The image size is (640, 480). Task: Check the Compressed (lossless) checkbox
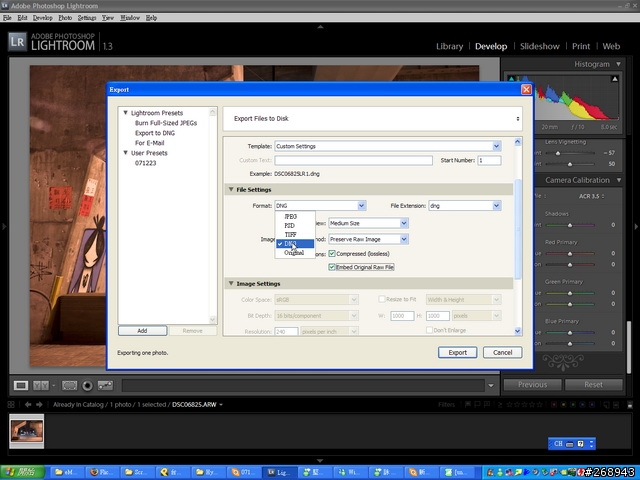click(332, 253)
